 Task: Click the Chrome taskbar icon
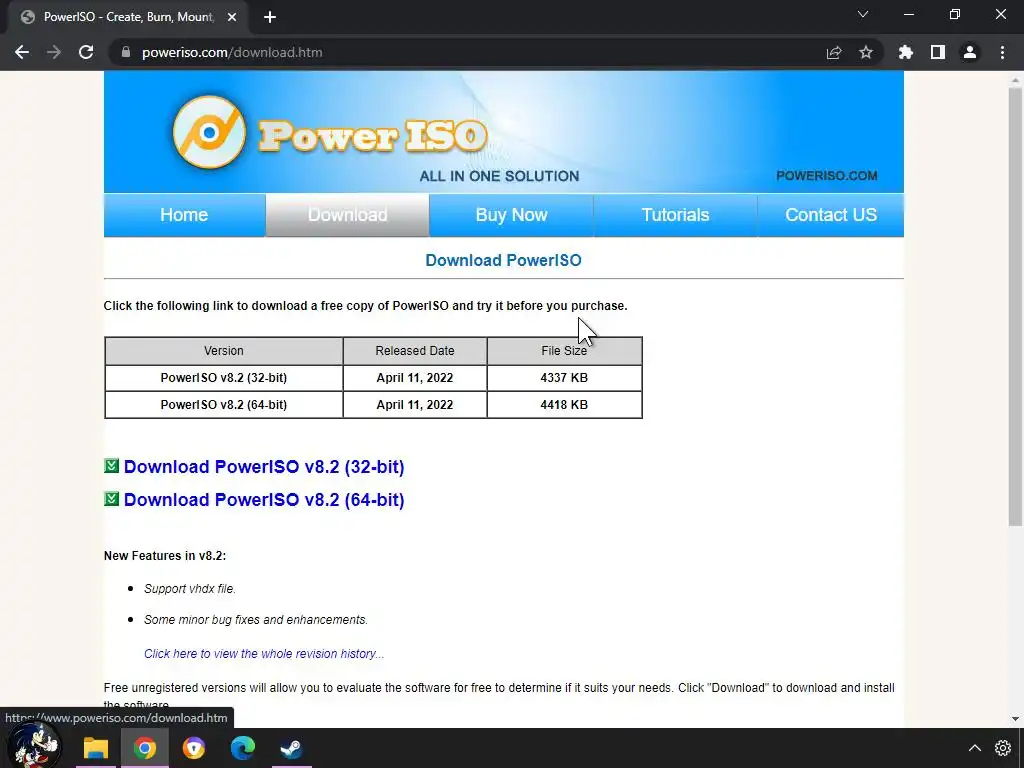[144, 748]
